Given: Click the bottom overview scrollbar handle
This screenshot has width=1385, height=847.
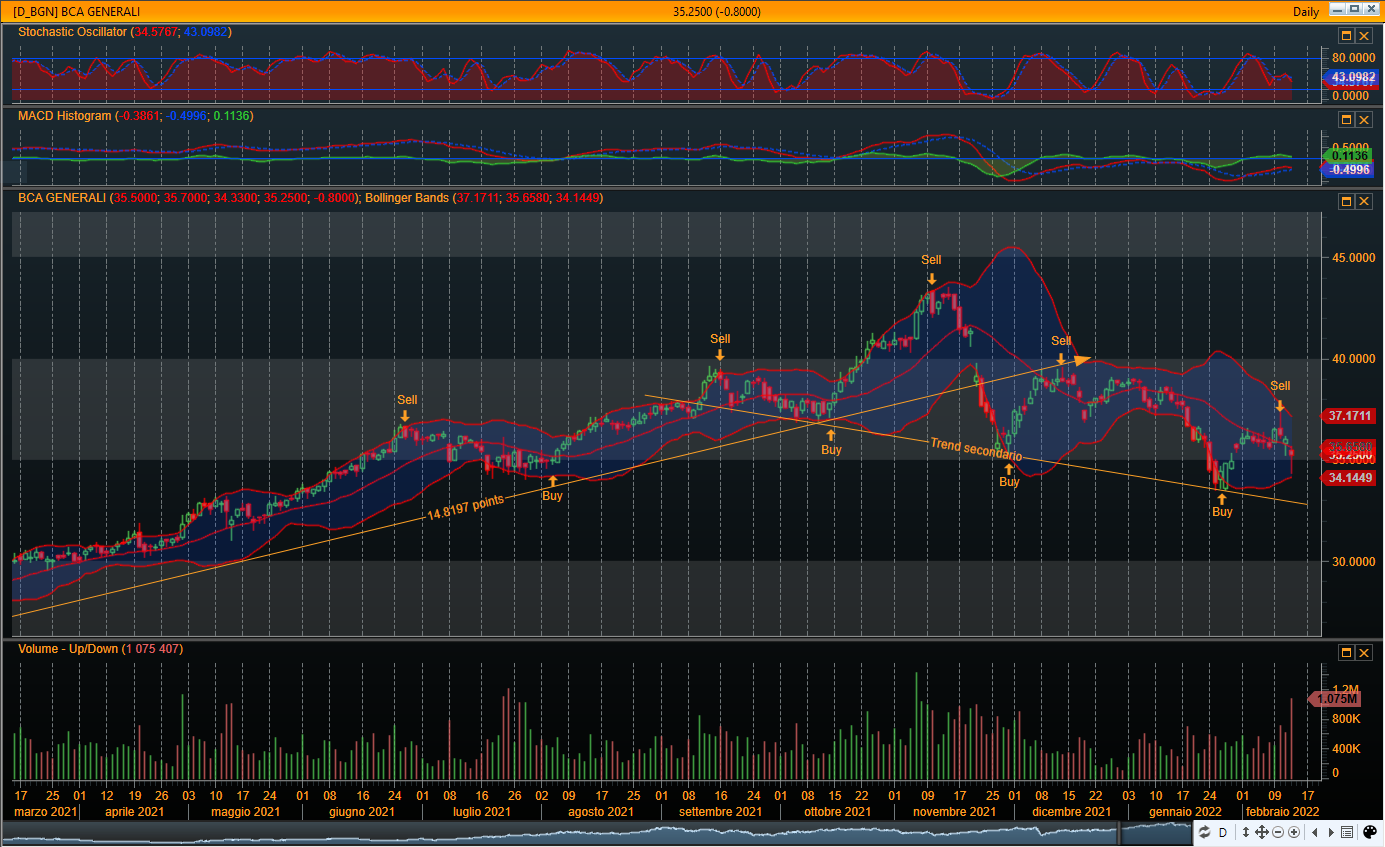Looking at the screenshot, I should point(1120,832).
